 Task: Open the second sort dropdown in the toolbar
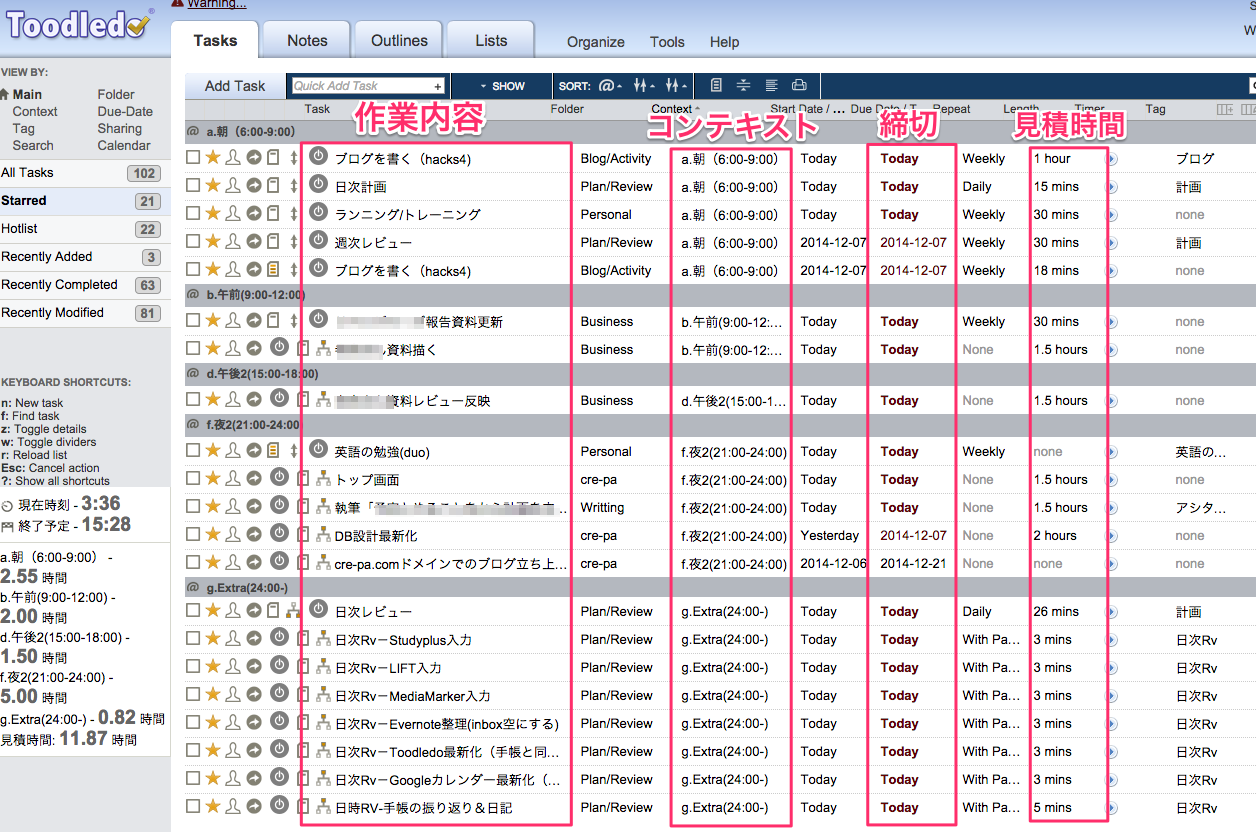pyautogui.click(x=644, y=86)
